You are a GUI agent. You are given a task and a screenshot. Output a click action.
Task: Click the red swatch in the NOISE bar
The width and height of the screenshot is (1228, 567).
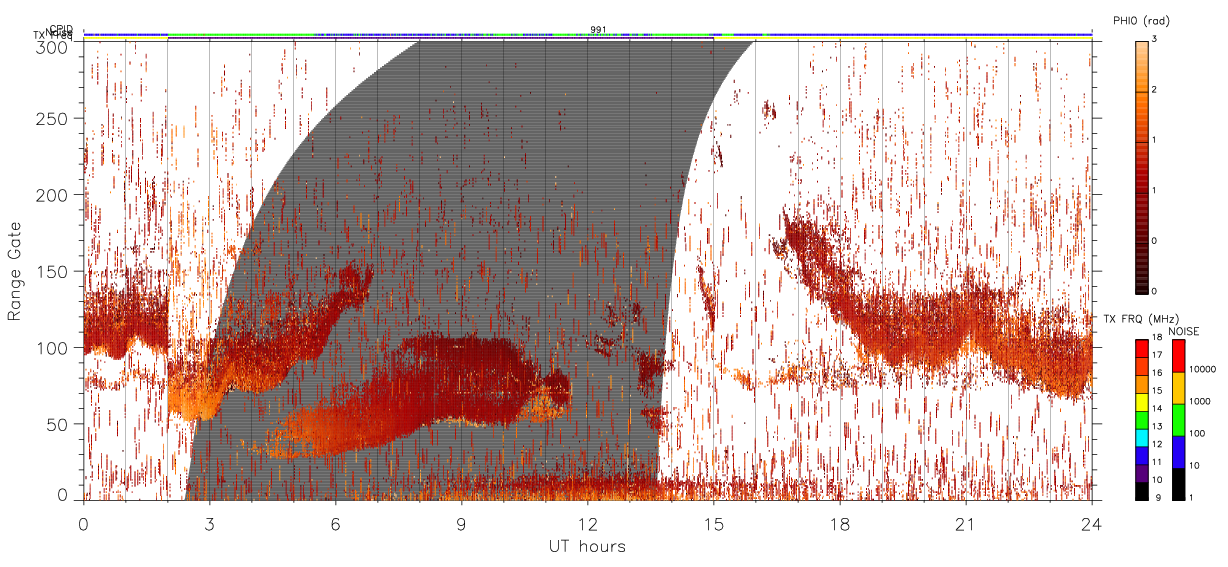(1177, 356)
